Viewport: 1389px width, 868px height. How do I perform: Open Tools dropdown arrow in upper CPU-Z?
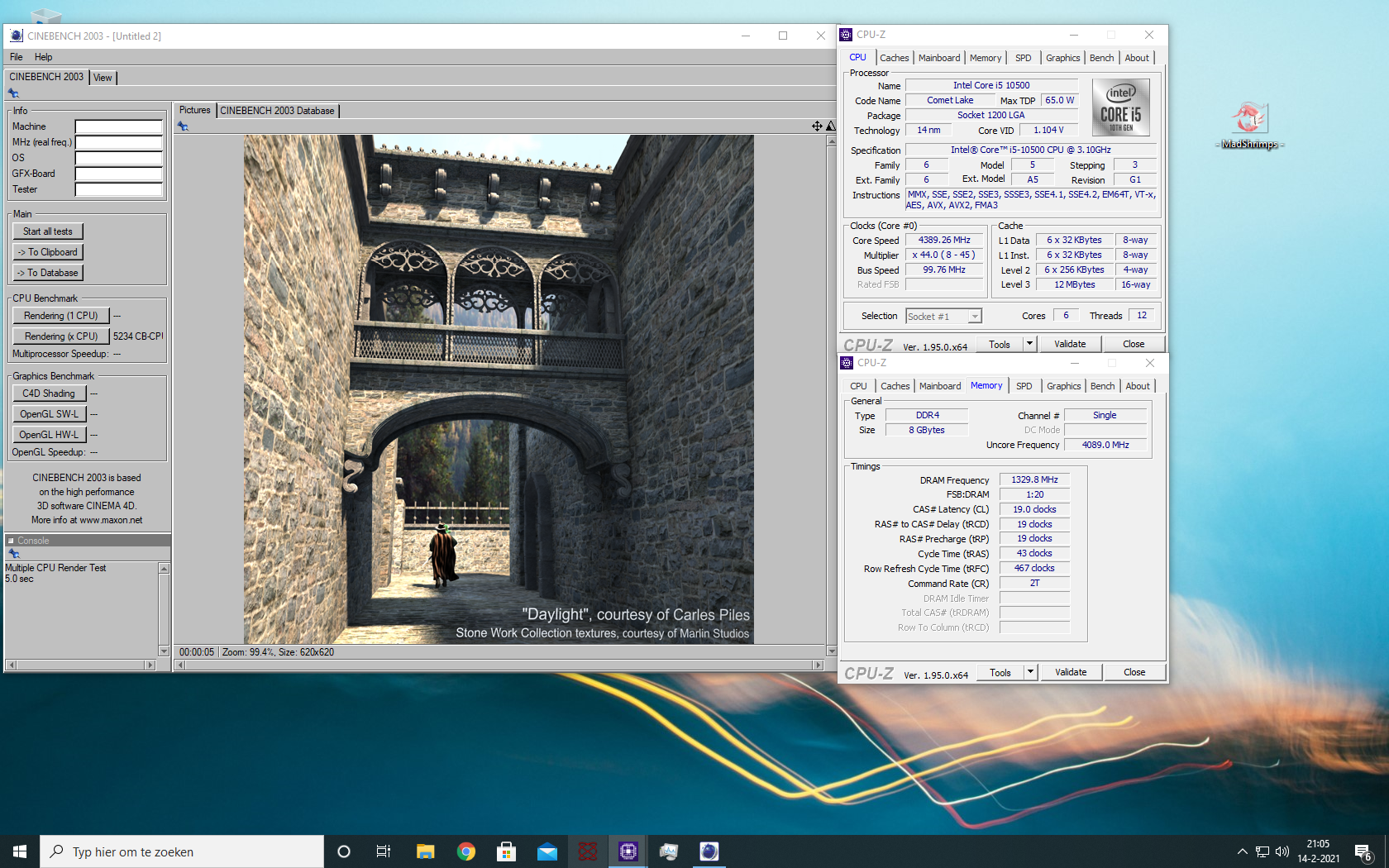(1029, 344)
